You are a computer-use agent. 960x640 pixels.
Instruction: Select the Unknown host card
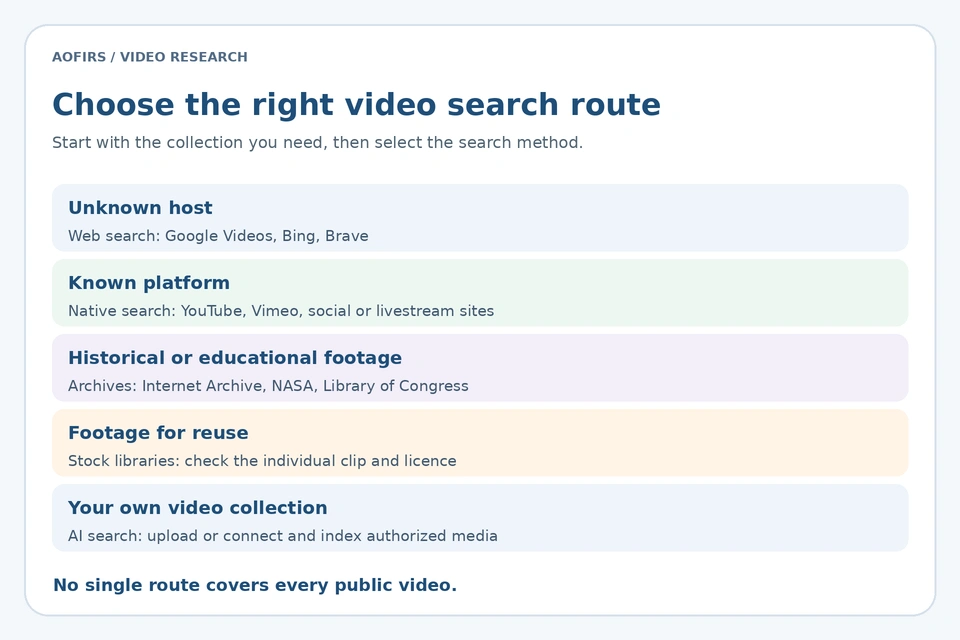point(480,217)
